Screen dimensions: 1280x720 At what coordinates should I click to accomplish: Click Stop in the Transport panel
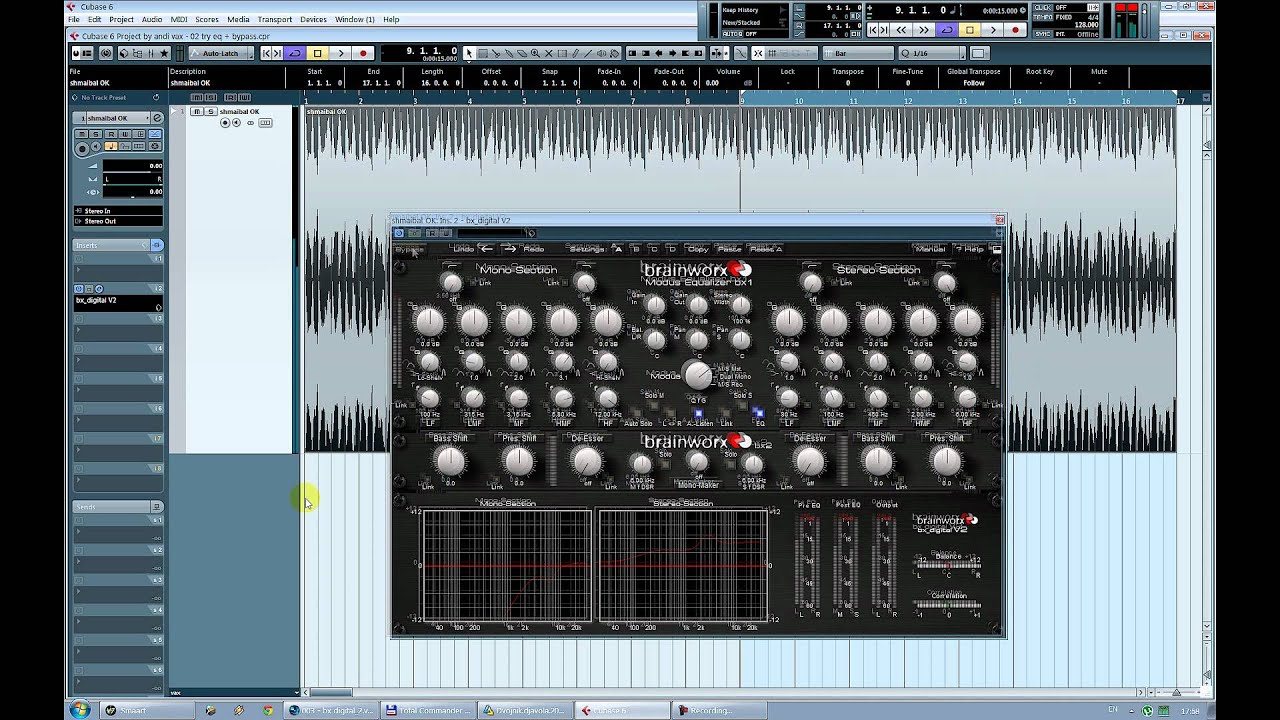pyautogui.click(x=969, y=30)
